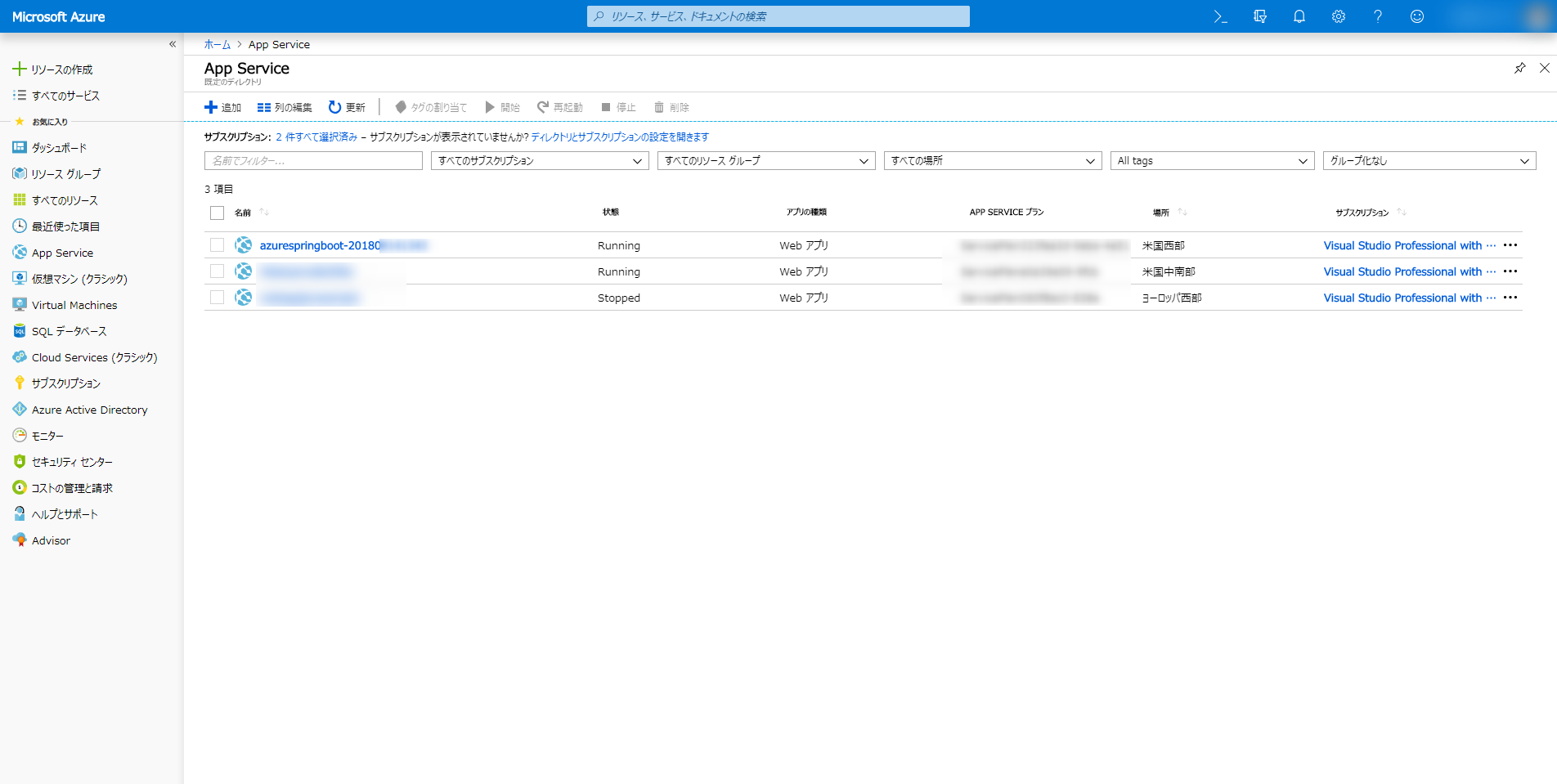Open subscription link for the ヨーロッパ西部 row
The width and height of the screenshot is (1557, 784).
point(1410,298)
